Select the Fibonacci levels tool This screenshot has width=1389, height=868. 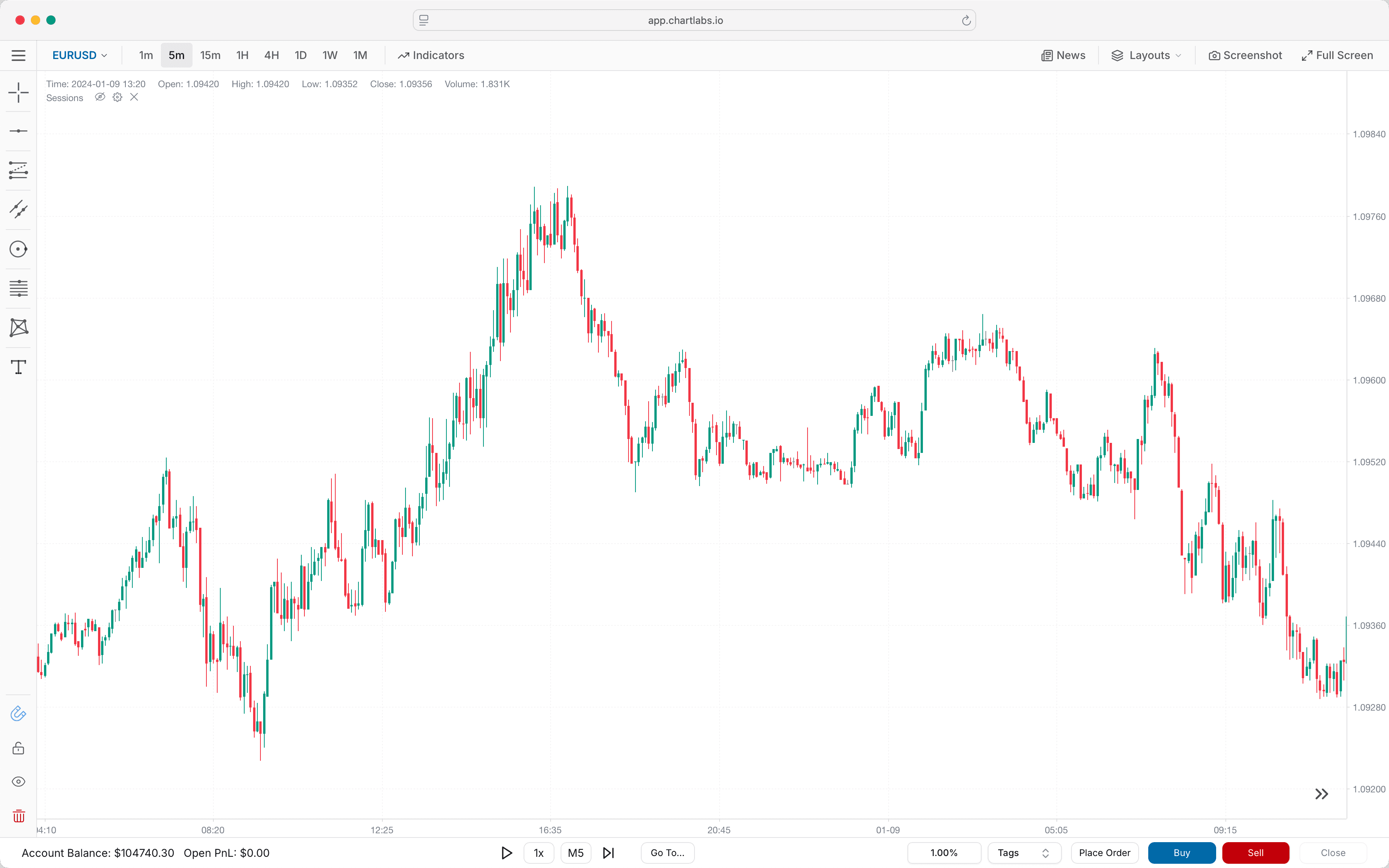coord(19,288)
